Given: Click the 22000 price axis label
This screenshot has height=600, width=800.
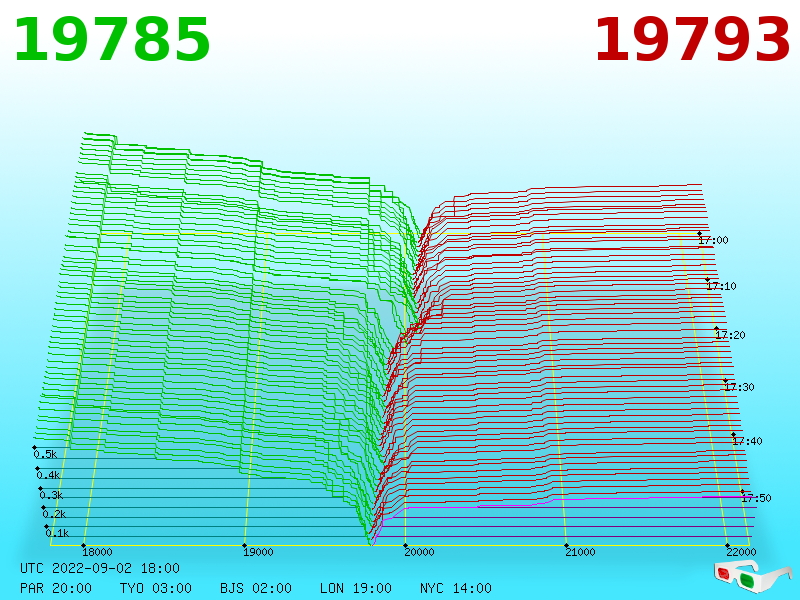Looking at the screenshot, I should 741,552.
